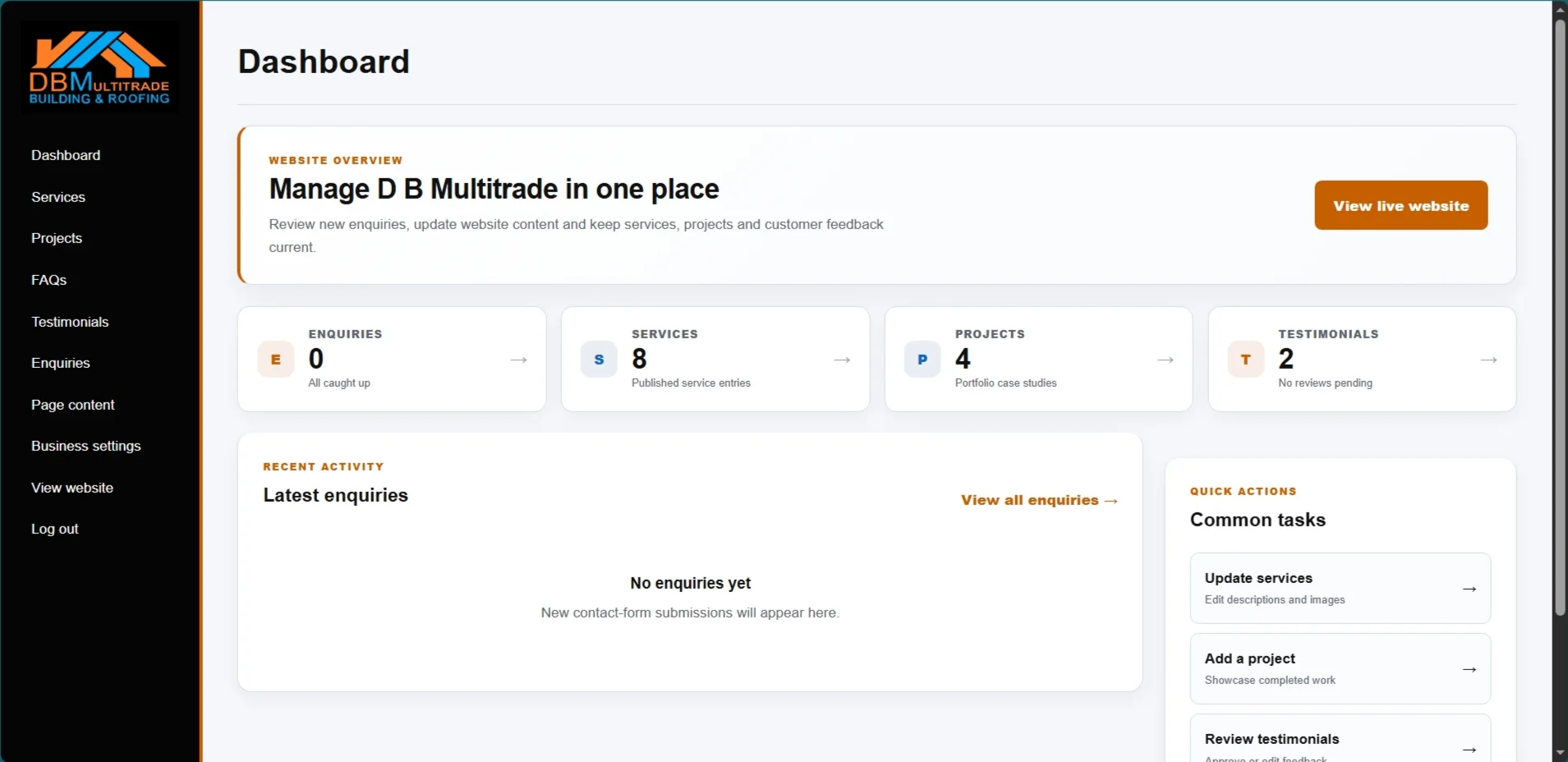Click the Services 'S' badge icon
The width and height of the screenshot is (1568, 762).
tap(599, 360)
